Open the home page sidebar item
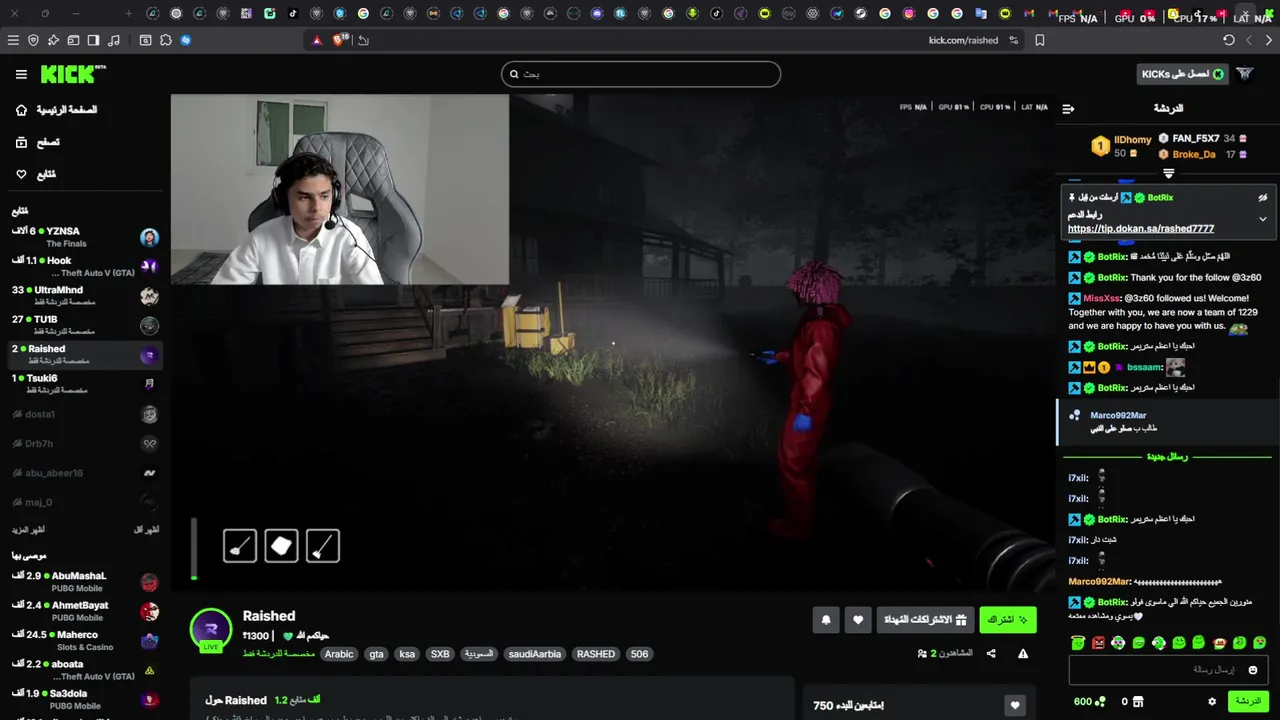 tap(56, 110)
